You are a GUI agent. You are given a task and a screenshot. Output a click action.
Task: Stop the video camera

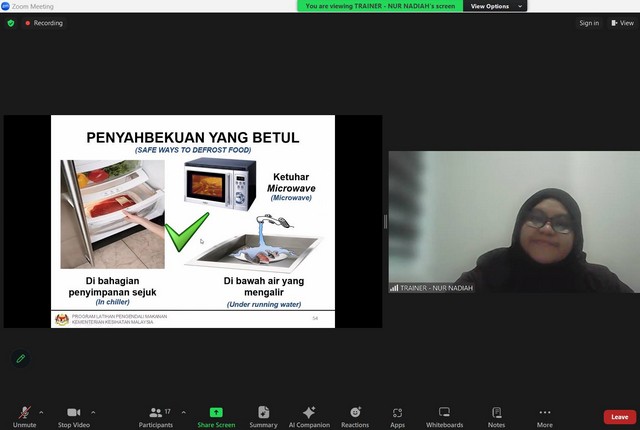click(x=73, y=414)
